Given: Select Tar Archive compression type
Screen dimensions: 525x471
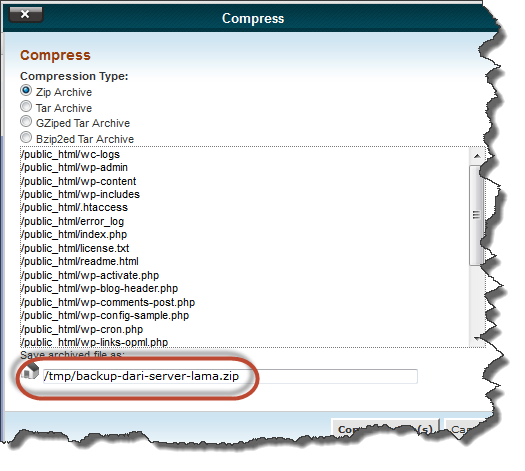Looking at the screenshot, I should click(26, 106).
